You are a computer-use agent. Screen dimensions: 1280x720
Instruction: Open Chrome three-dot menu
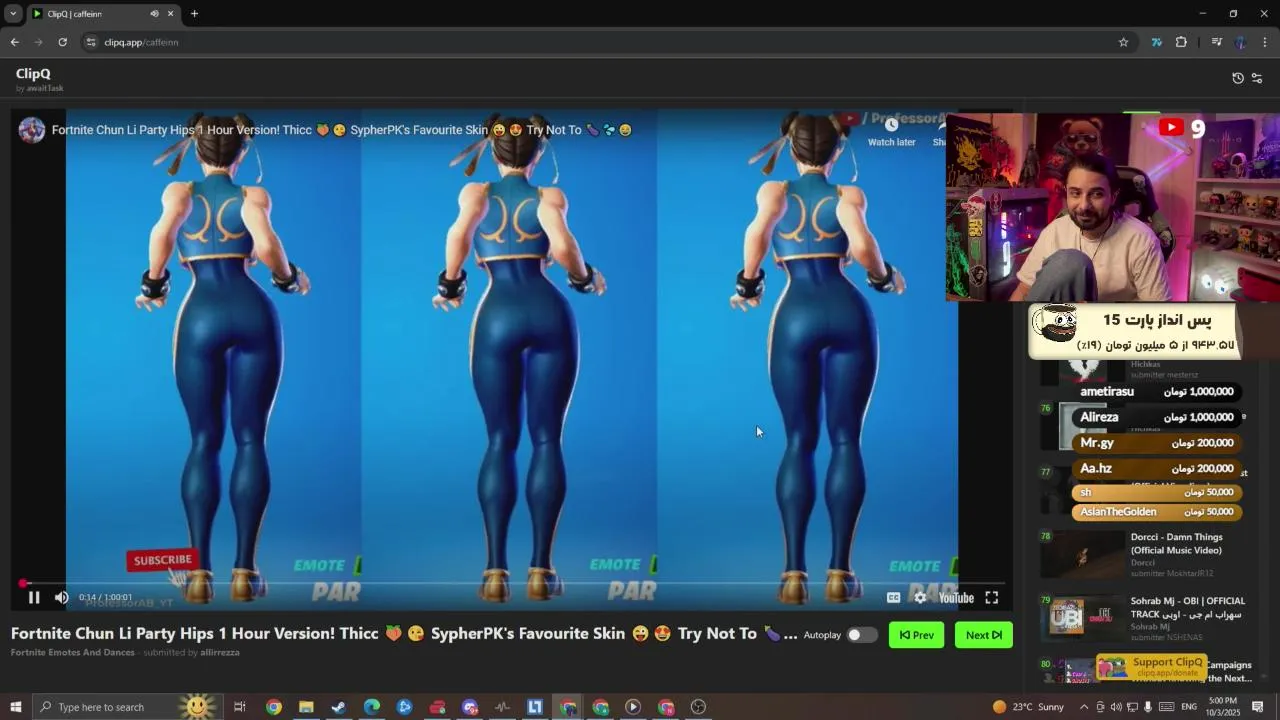1265,42
